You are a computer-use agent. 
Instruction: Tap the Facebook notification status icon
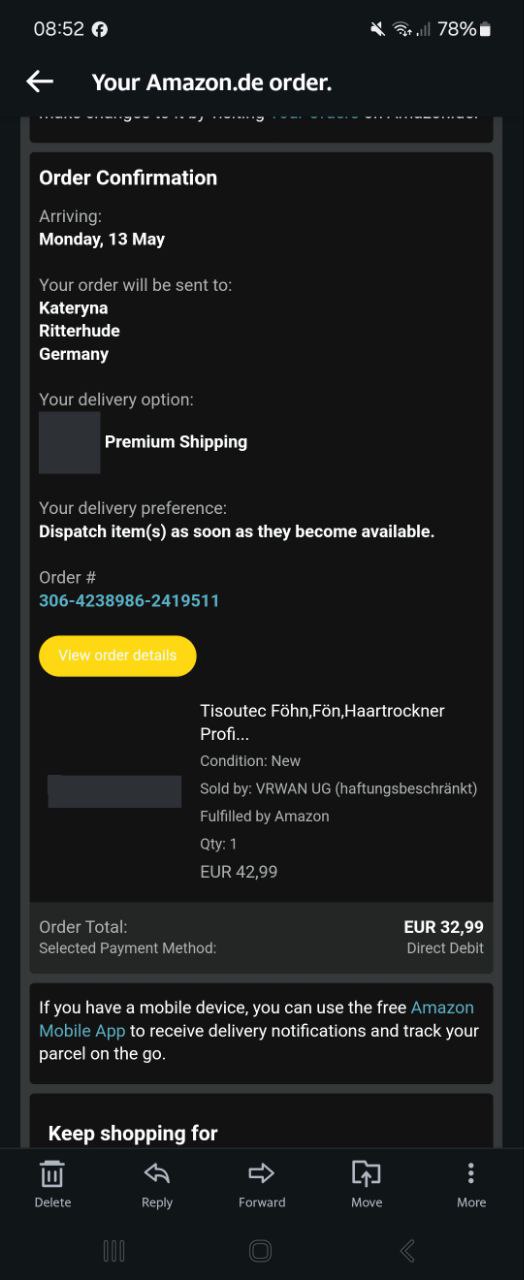[100, 29]
